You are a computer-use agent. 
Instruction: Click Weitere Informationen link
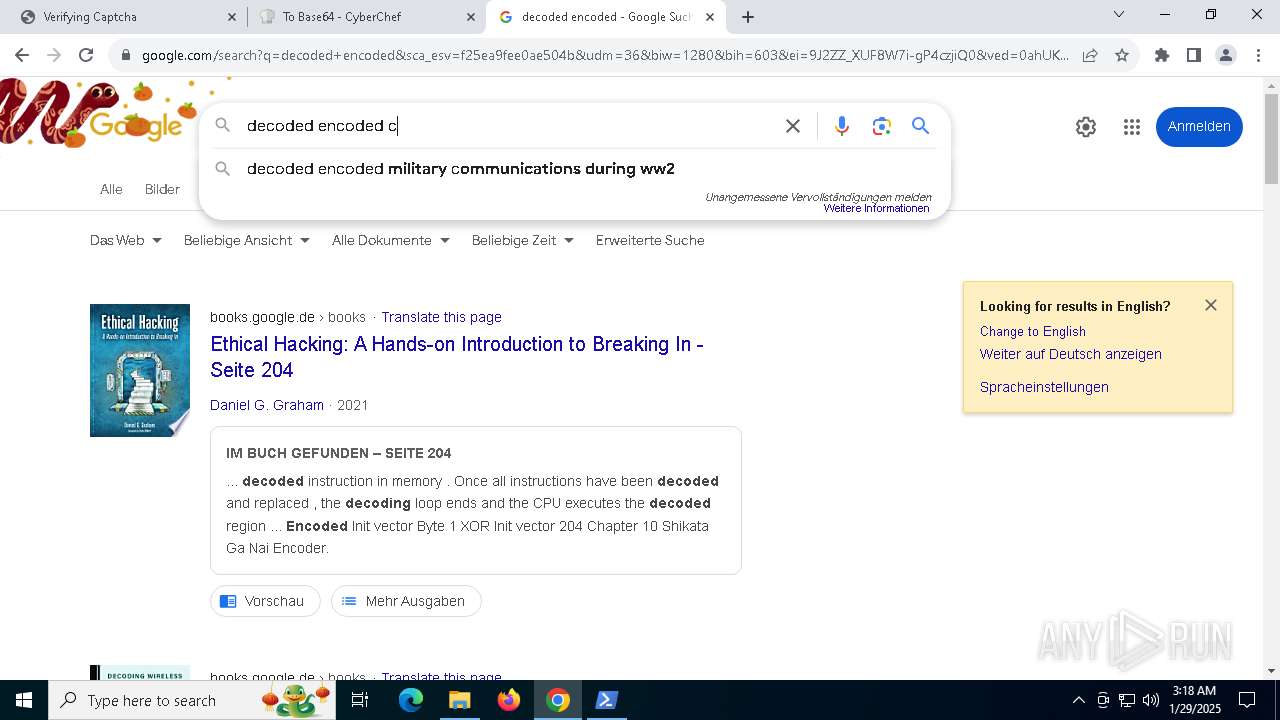click(877, 208)
